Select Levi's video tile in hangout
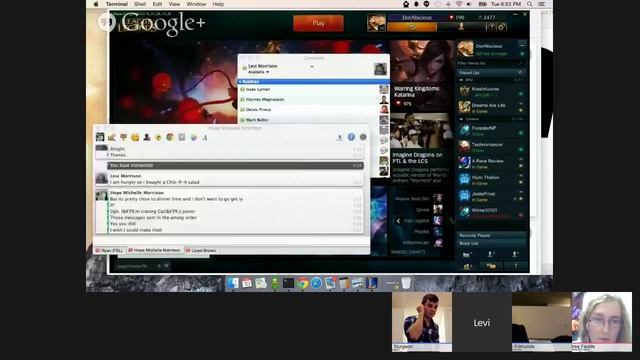The image size is (640, 360). coord(482,322)
